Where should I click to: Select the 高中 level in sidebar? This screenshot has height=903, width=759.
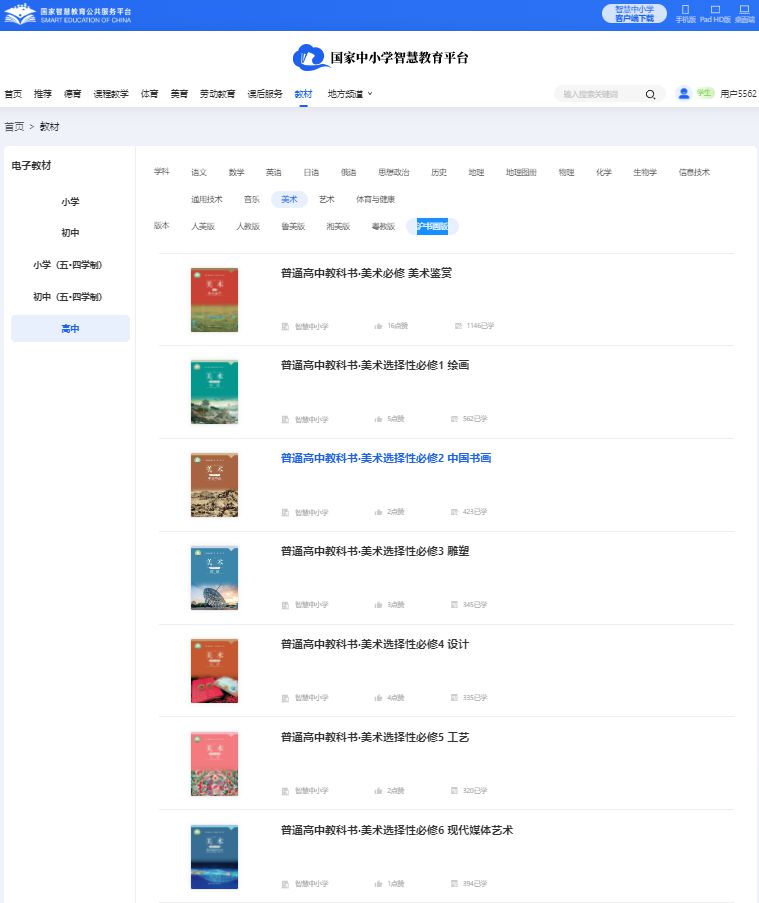[x=70, y=329]
